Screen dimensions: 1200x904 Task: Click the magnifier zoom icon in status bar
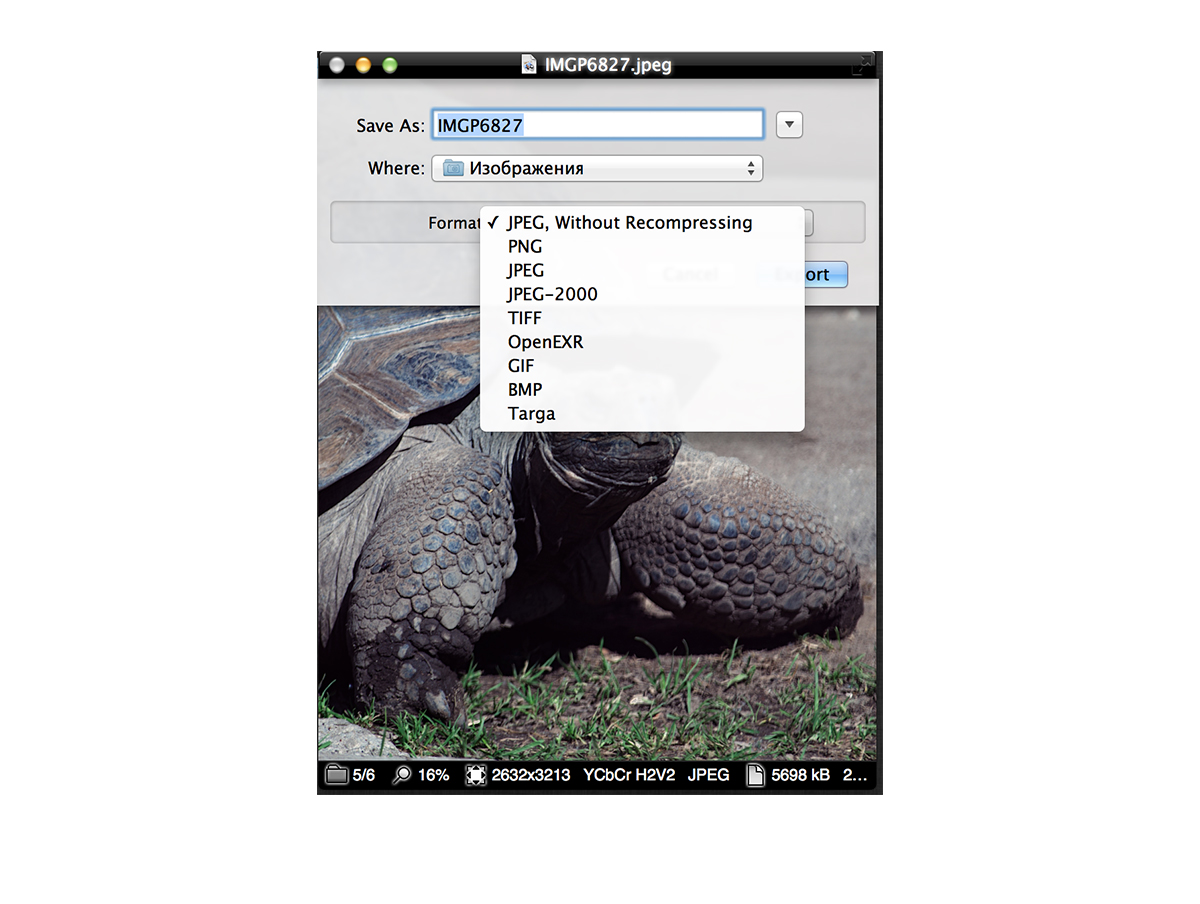tap(402, 775)
